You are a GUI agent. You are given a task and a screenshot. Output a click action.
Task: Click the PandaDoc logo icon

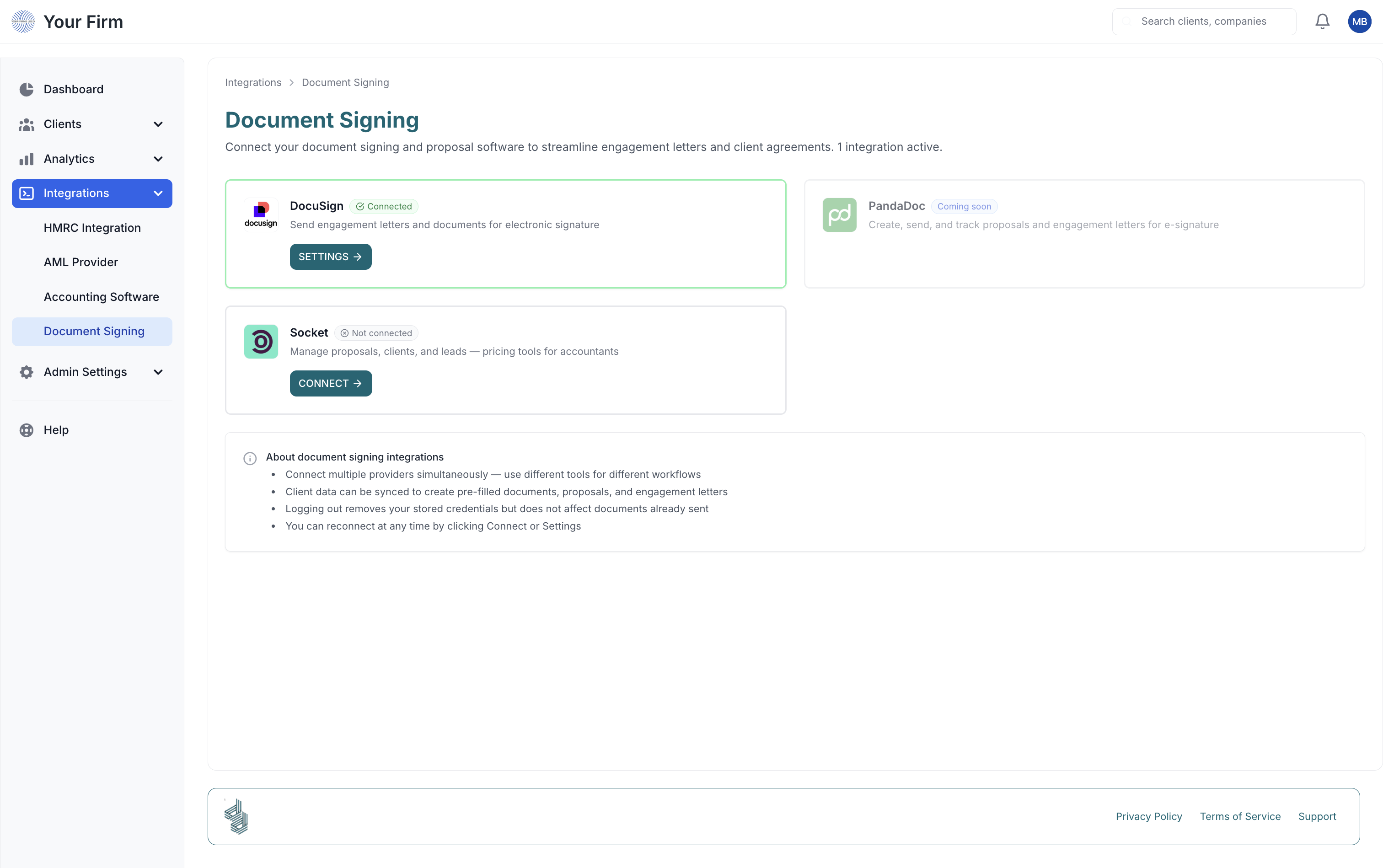coord(839,214)
